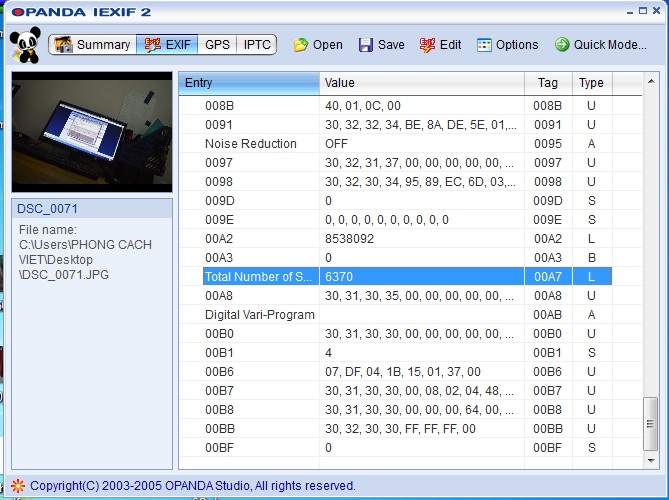Click the panda mascot icon
The height and width of the screenshot is (500, 669).
(25, 45)
